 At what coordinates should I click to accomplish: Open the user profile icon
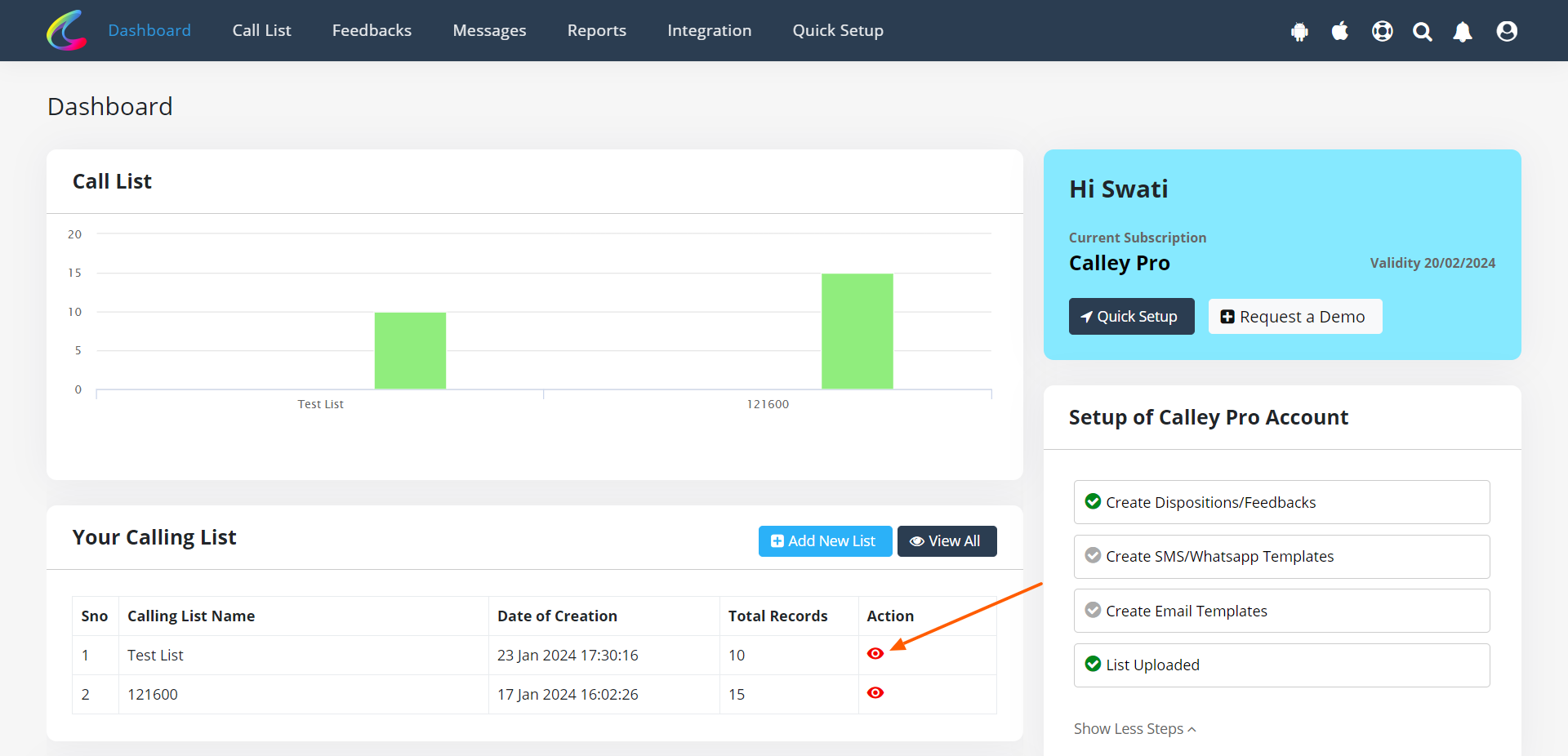click(x=1507, y=31)
